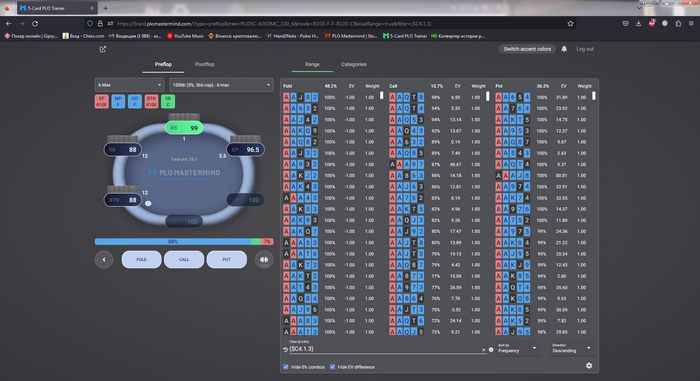This screenshot has height=381, width=700.
Task: Expand the 6-Max table size dropdown
Action: click(x=129, y=85)
